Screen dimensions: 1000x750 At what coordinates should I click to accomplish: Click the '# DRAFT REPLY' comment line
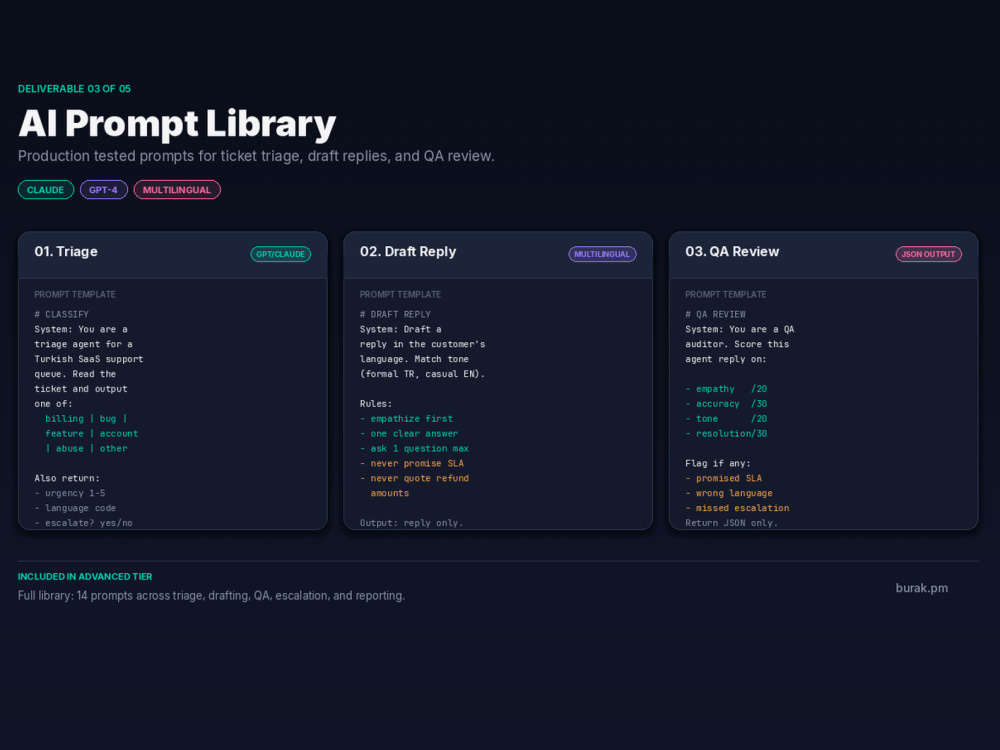tap(395, 314)
